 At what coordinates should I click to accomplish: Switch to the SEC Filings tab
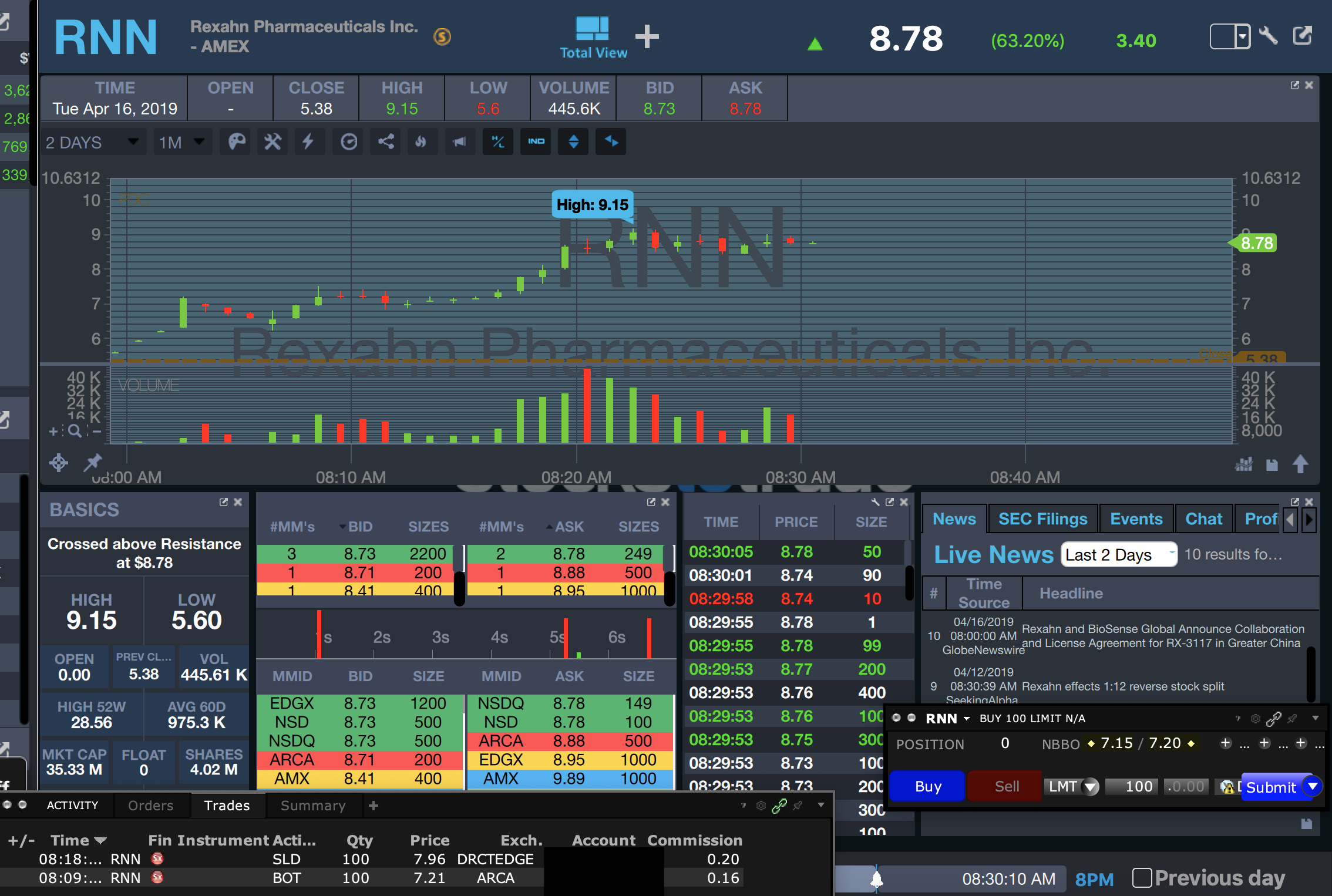(1042, 519)
